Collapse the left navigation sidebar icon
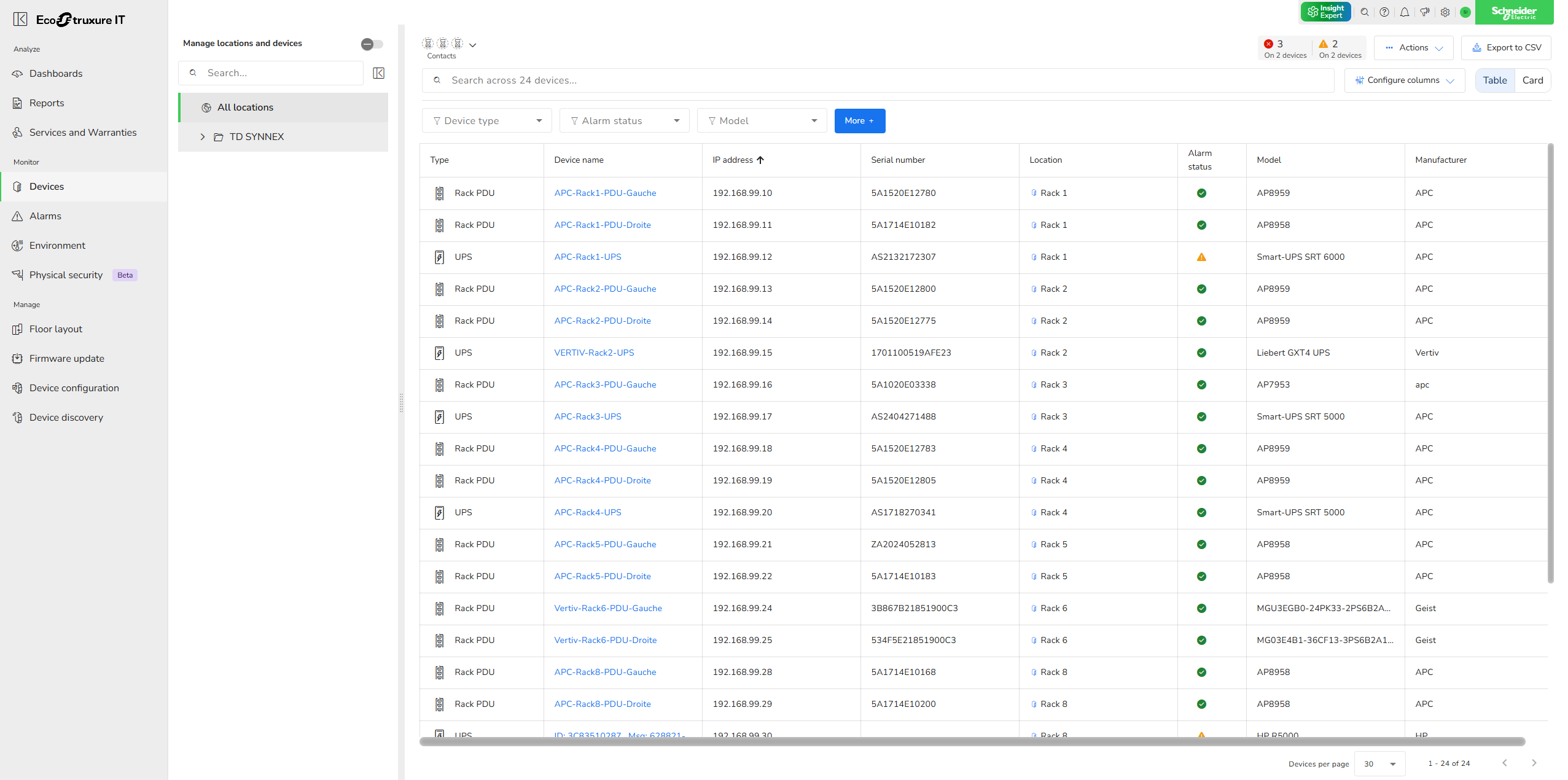Image resolution: width=1568 pixels, height=780 pixels. pyautogui.click(x=20, y=20)
